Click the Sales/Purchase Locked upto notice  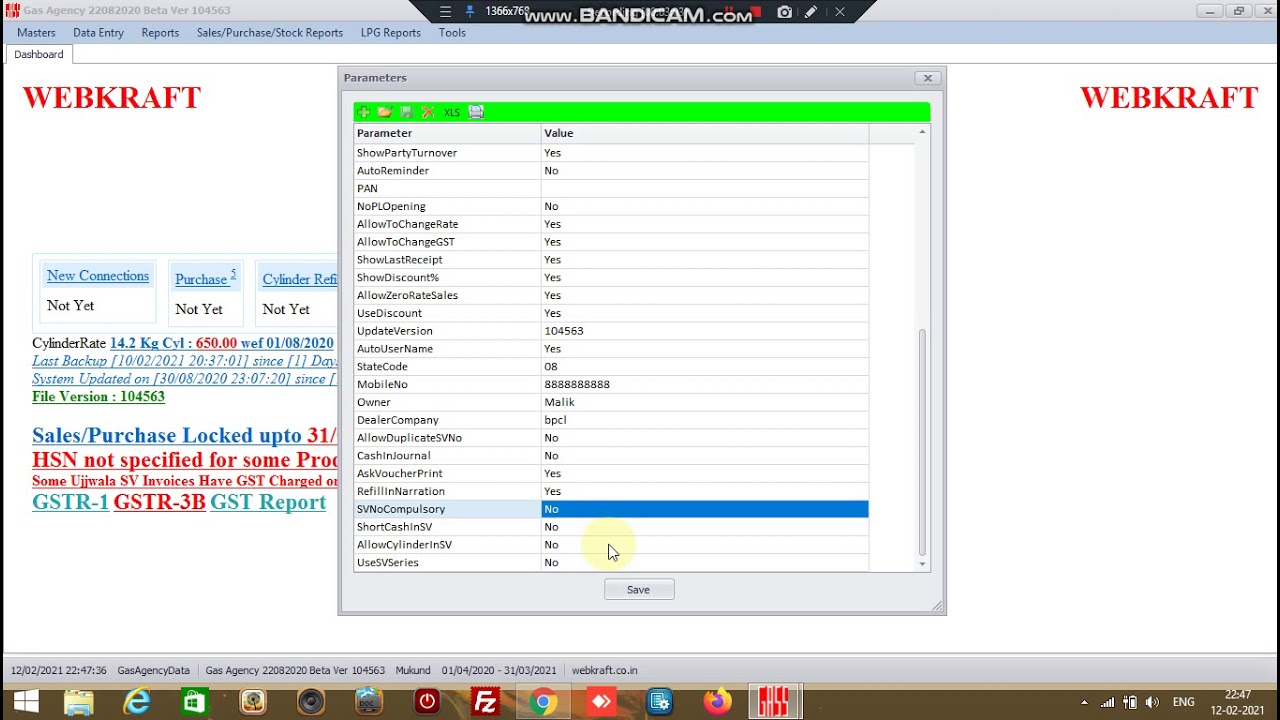tap(184, 436)
